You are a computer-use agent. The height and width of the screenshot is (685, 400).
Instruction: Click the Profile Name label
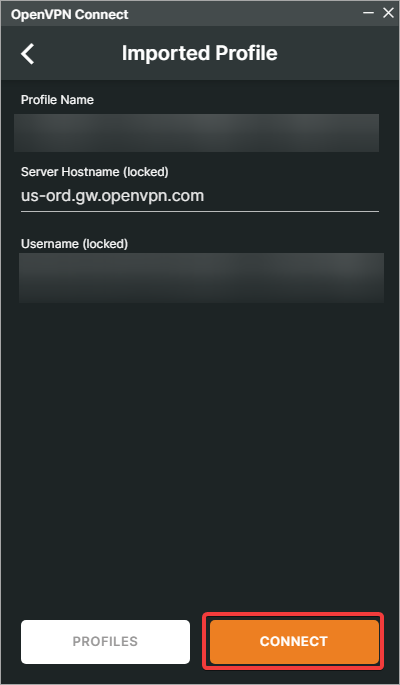coord(57,100)
